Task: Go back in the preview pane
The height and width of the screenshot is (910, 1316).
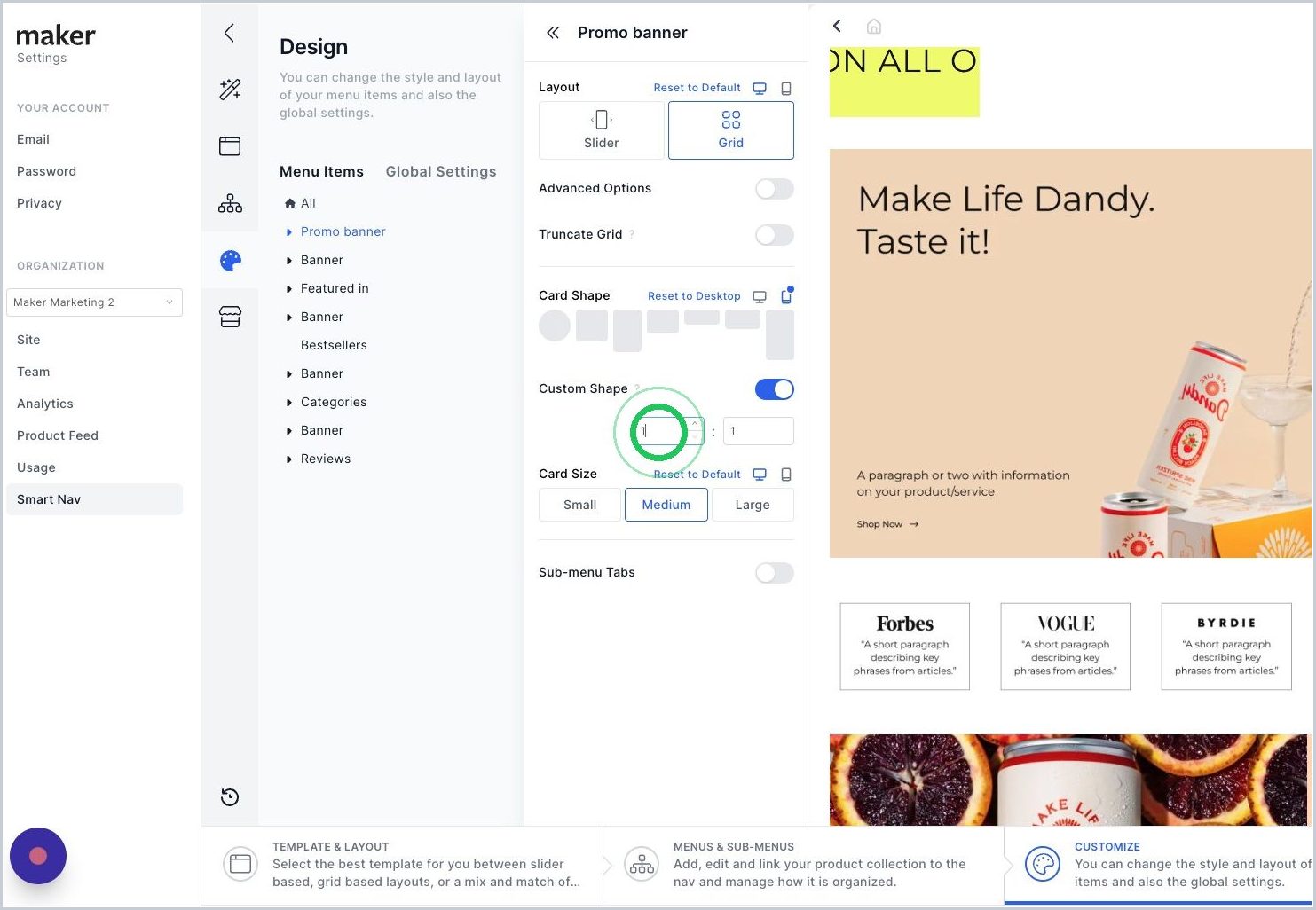Action: (x=837, y=26)
